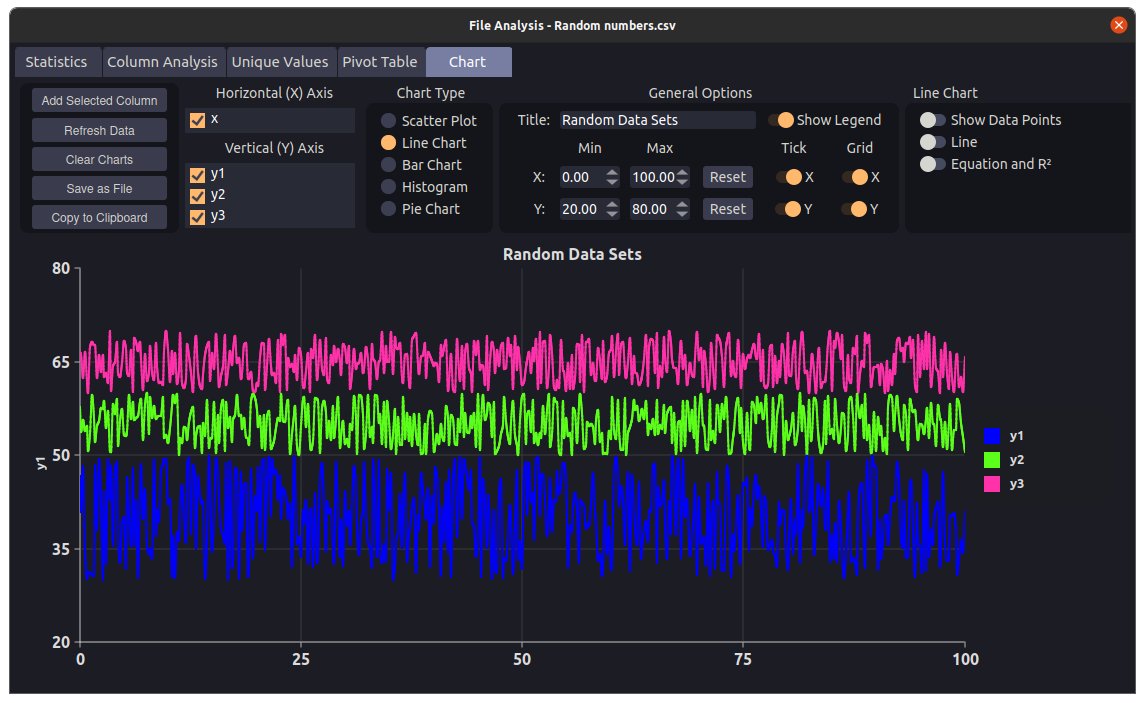The width and height of the screenshot is (1145, 703).
Task: Disable the Y tick toggle
Action: [789, 210]
